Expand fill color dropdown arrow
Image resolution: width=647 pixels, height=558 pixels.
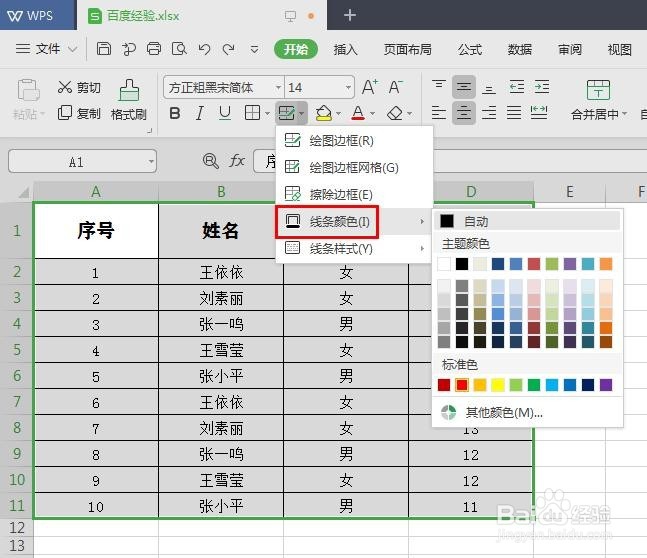[338, 113]
